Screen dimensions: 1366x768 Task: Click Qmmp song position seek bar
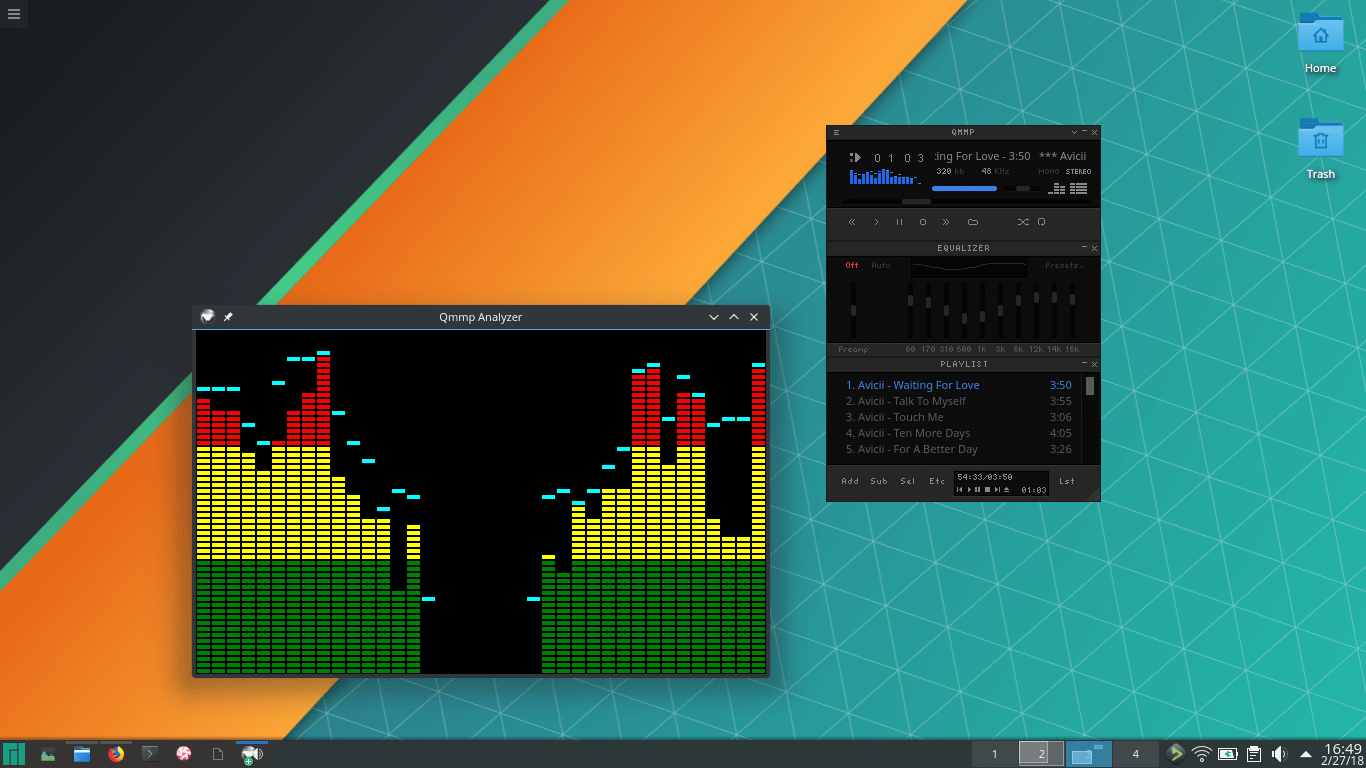click(x=964, y=201)
